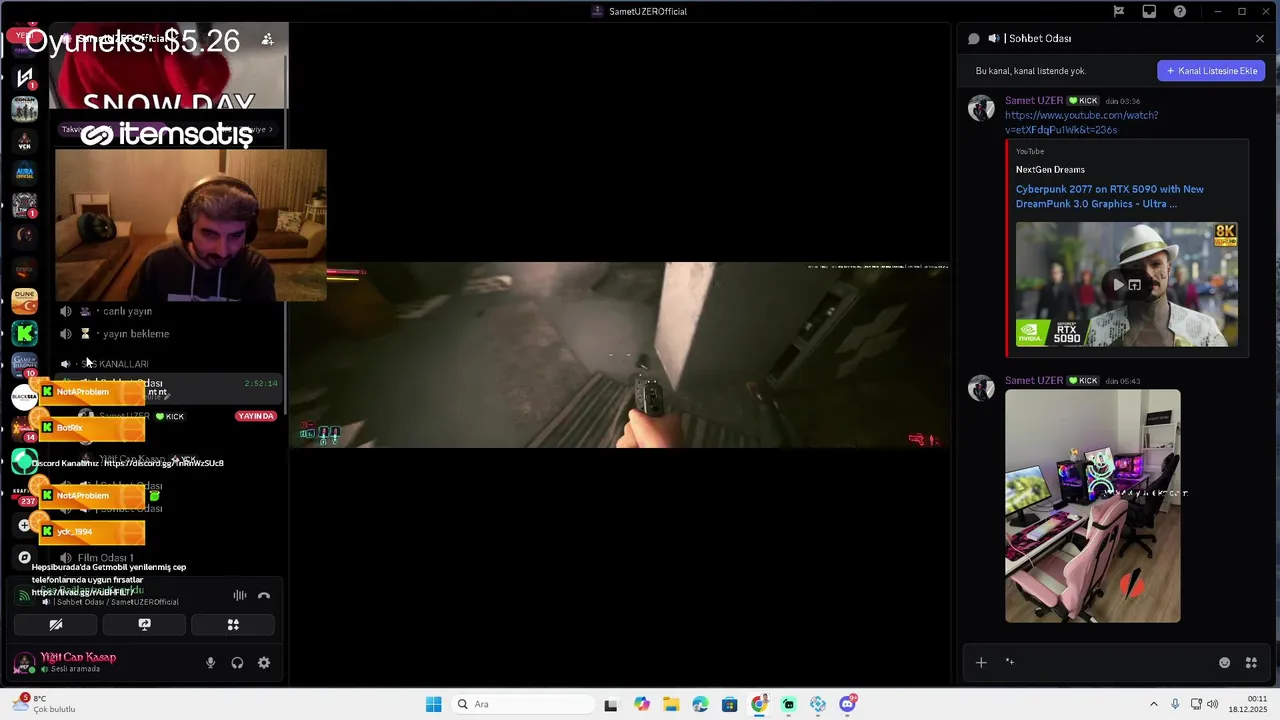Close the Sohbet Odası chat panel
This screenshot has width=1280, height=720.
point(1260,39)
